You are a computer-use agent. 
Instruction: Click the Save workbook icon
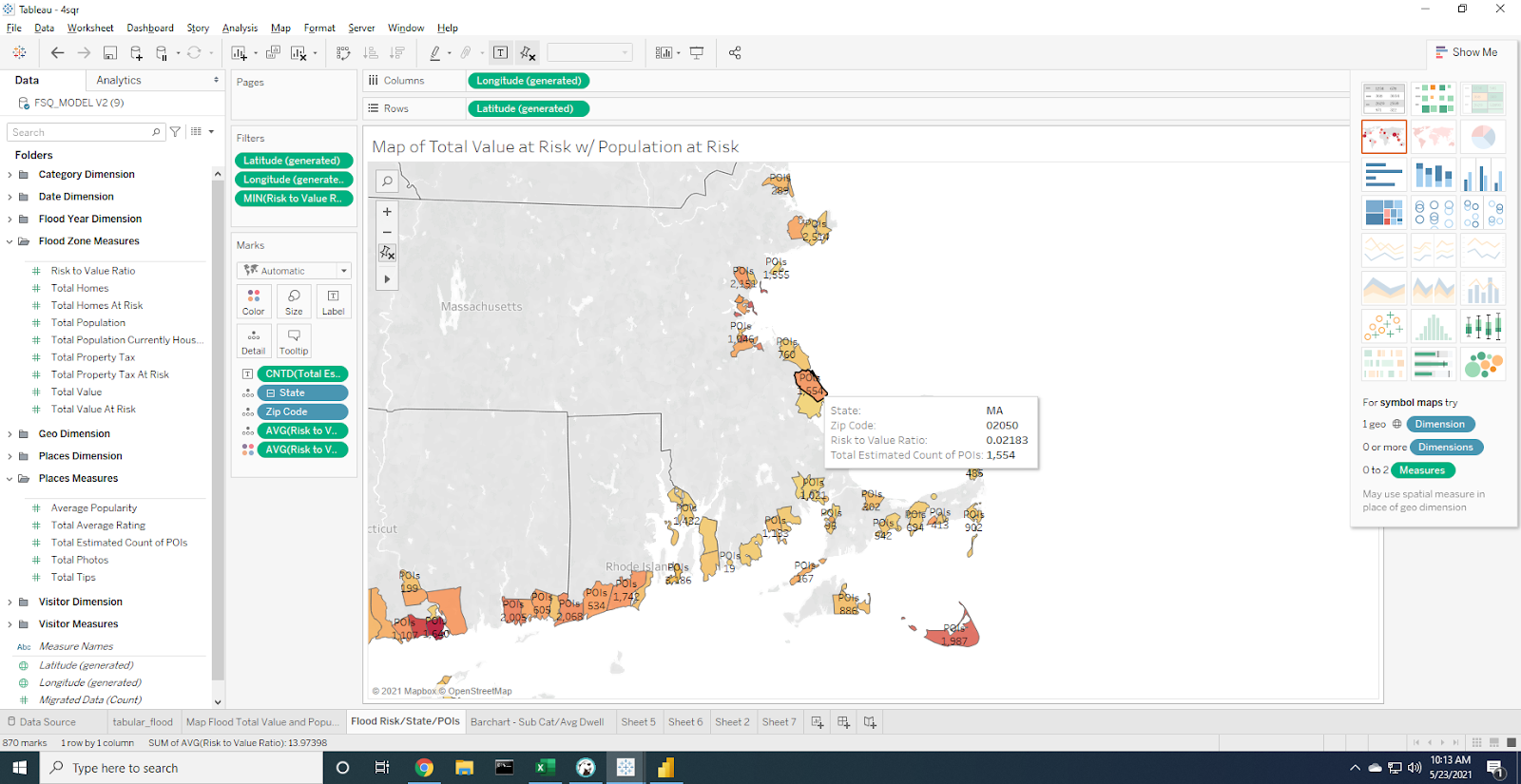tap(110, 53)
